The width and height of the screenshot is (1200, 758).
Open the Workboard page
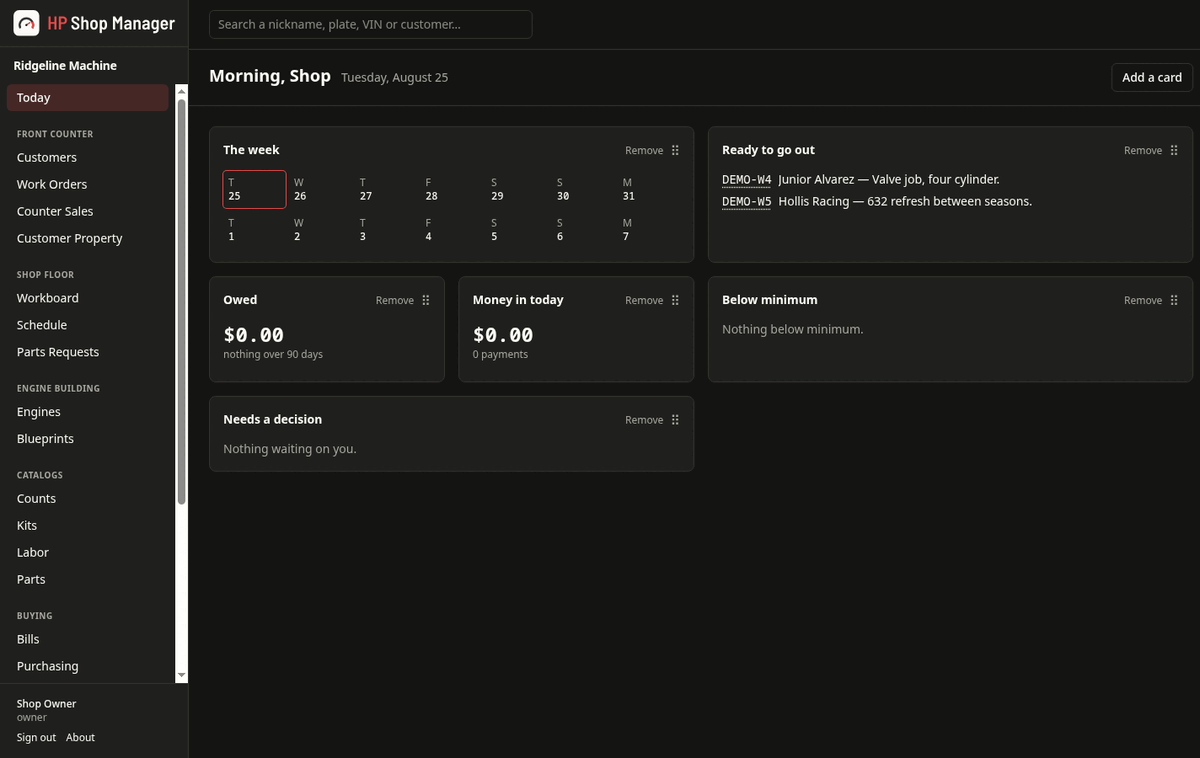(x=87, y=298)
